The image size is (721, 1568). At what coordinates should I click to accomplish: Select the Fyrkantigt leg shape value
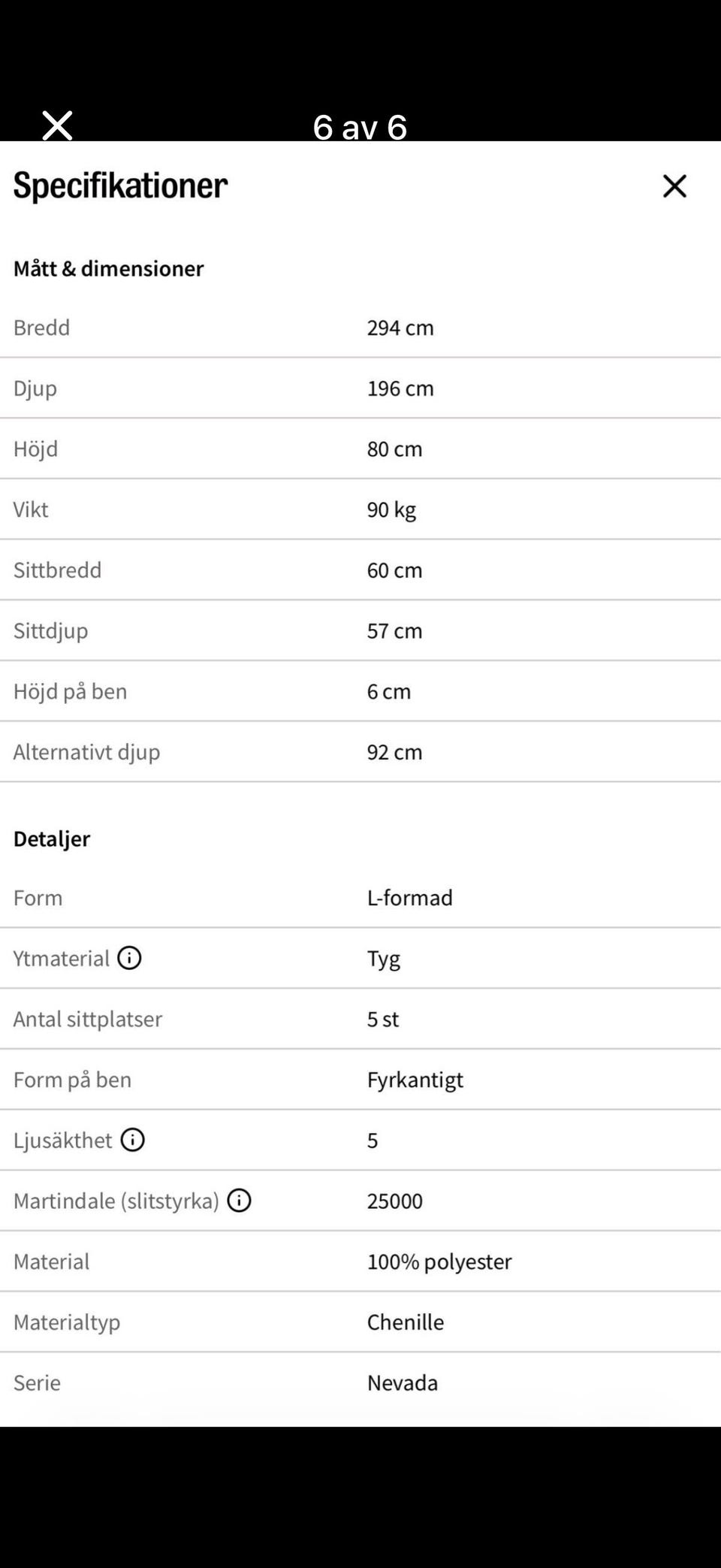pyautogui.click(x=415, y=1080)
